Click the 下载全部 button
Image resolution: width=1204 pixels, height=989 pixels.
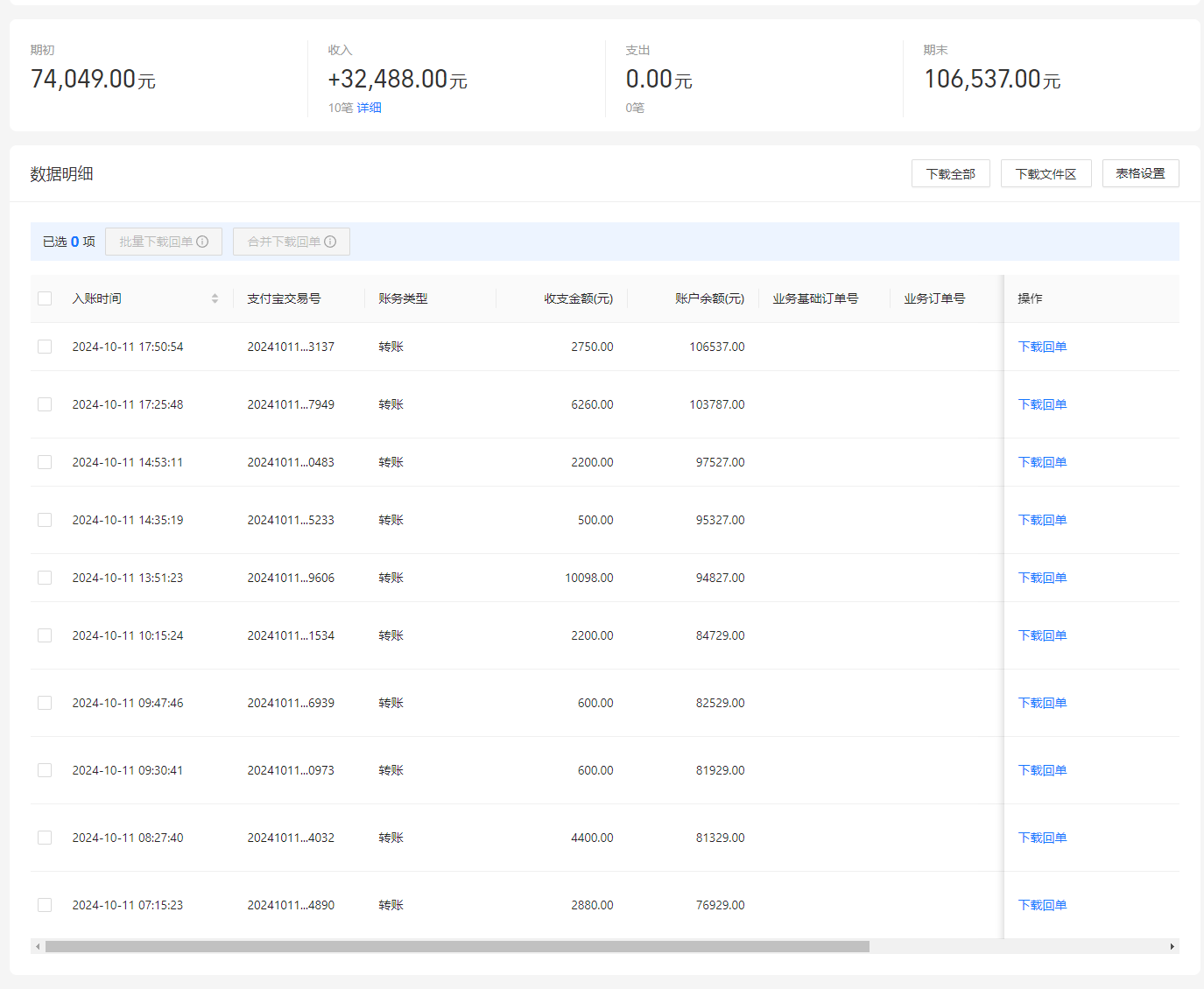pos(951,173)
